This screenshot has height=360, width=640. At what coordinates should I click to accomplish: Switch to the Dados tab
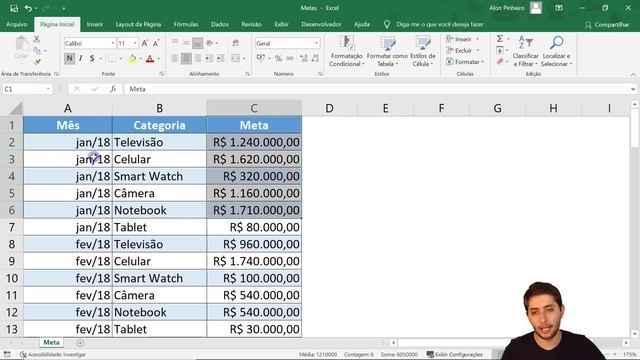[x=220, y=24]
